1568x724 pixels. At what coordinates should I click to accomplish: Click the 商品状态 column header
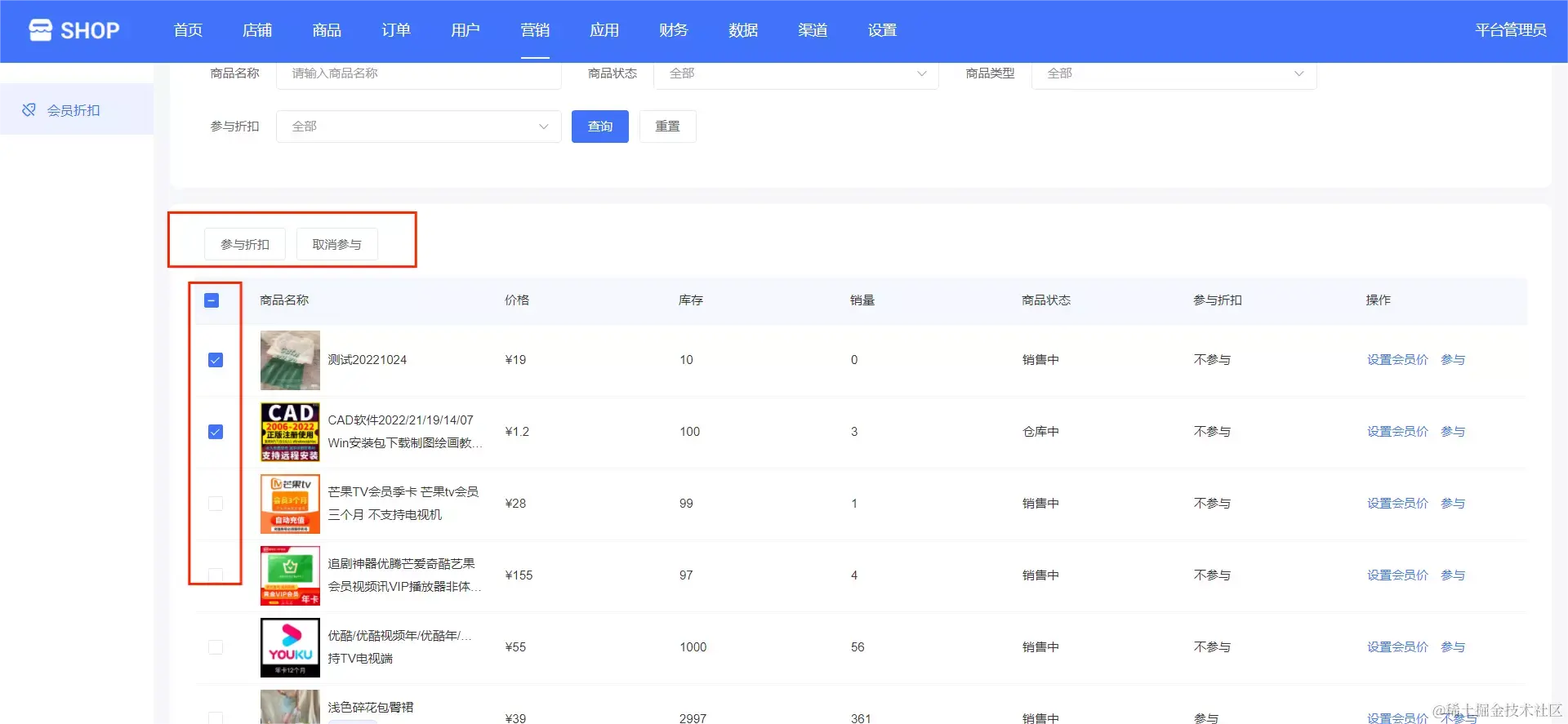pyautogui.click(x=1046, y=300)
